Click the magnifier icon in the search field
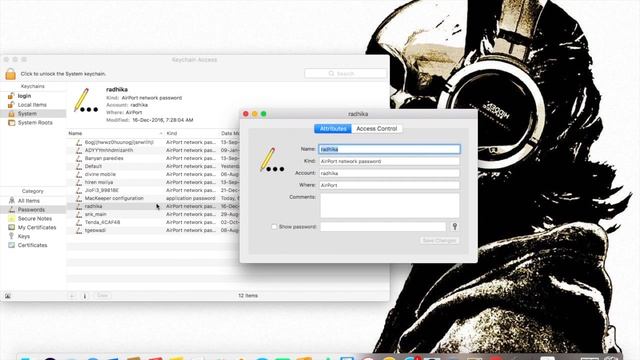Screen dimensions: 640x360 click(331, 73)
